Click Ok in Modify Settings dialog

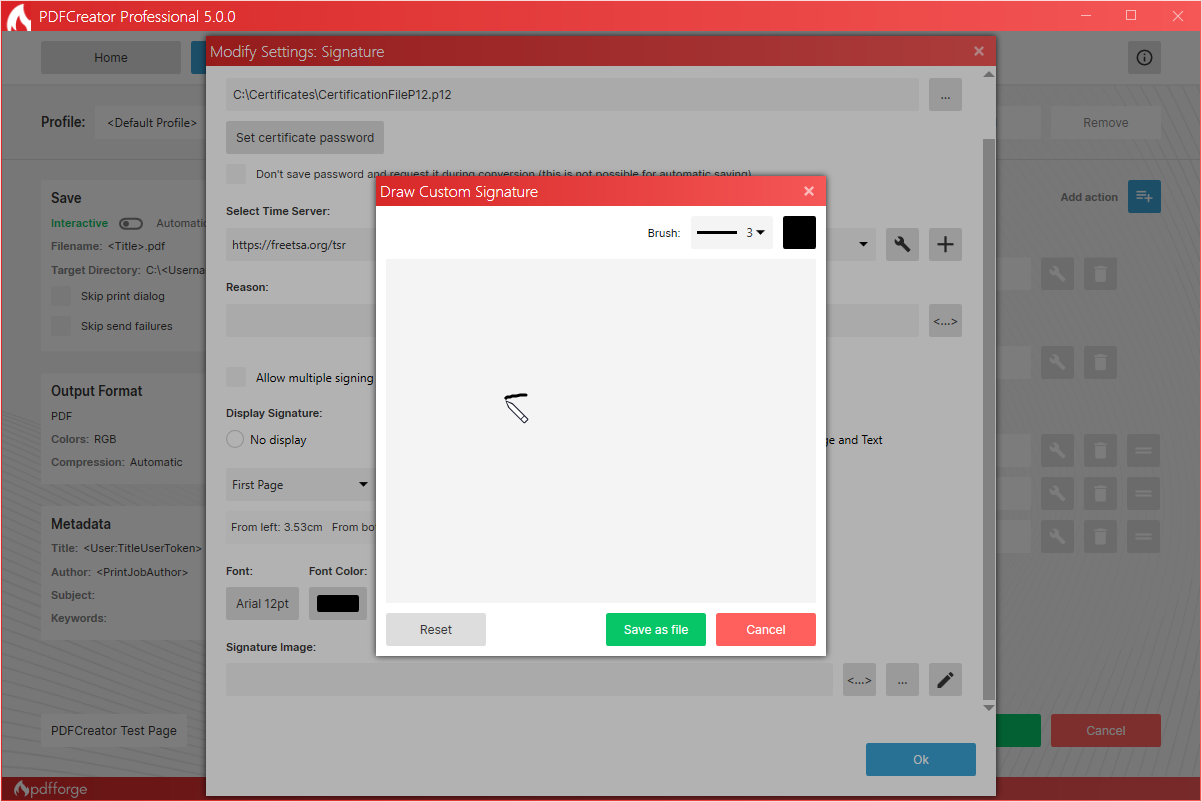click(x=921, y=759)
